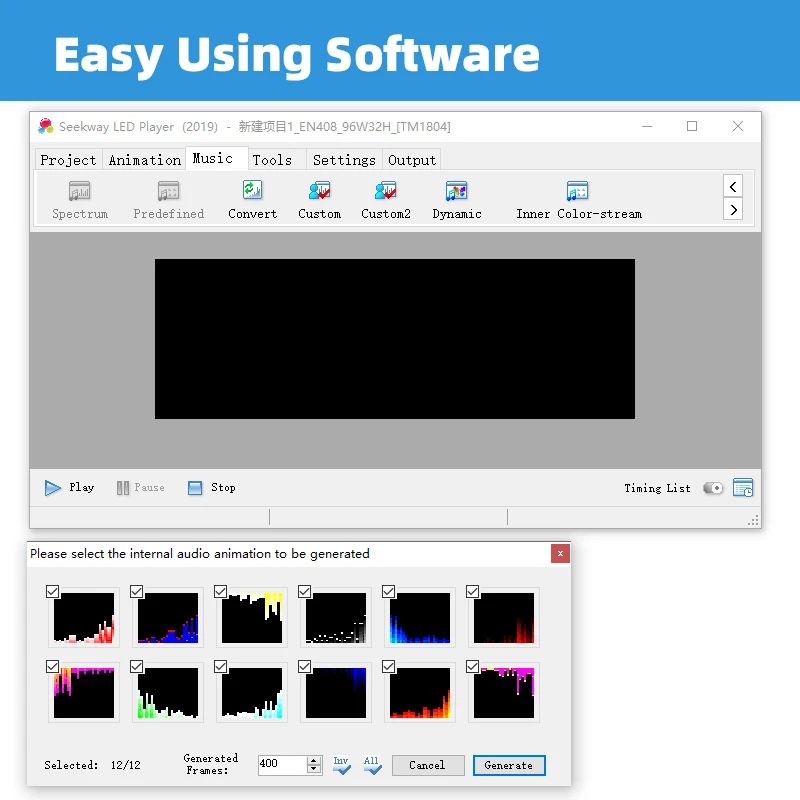800x800 pixels.
Task: Uncheck the magenta-orange hanging animation checkbox
Action: [x=53, y=666]
